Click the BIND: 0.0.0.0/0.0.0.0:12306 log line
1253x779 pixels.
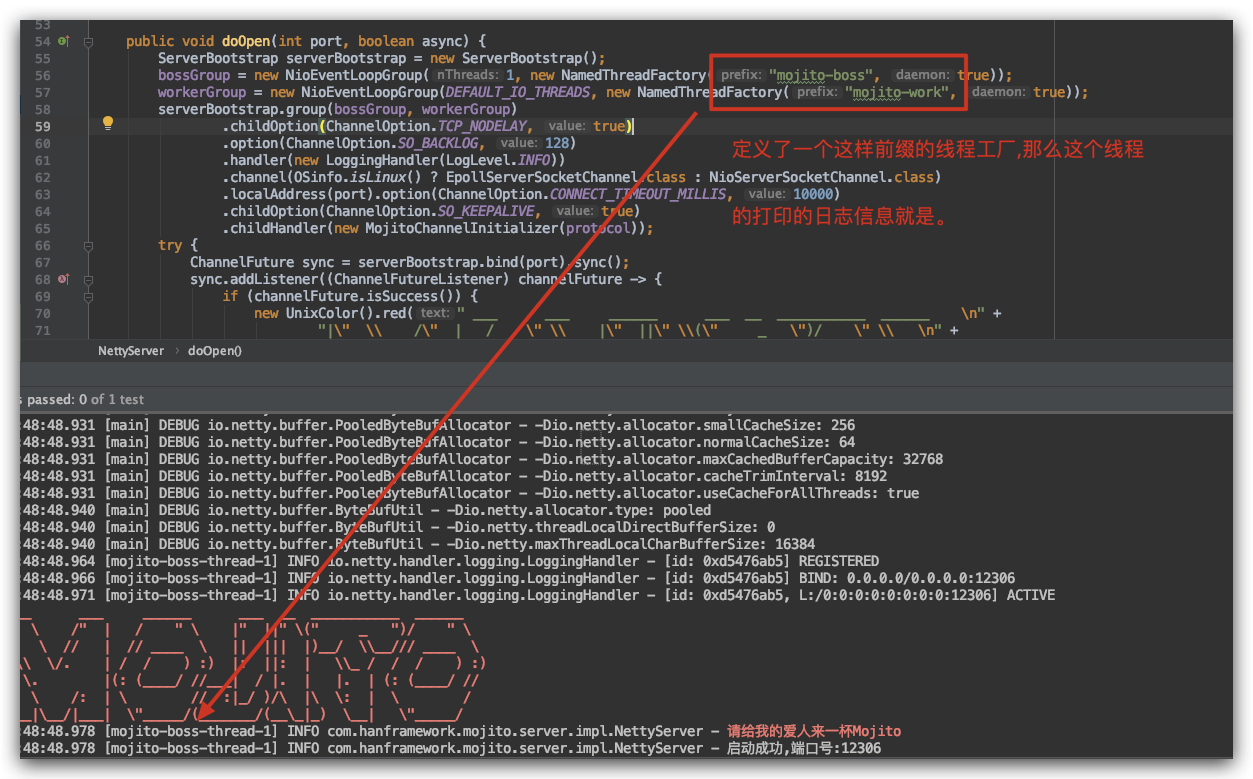(518, 578)
